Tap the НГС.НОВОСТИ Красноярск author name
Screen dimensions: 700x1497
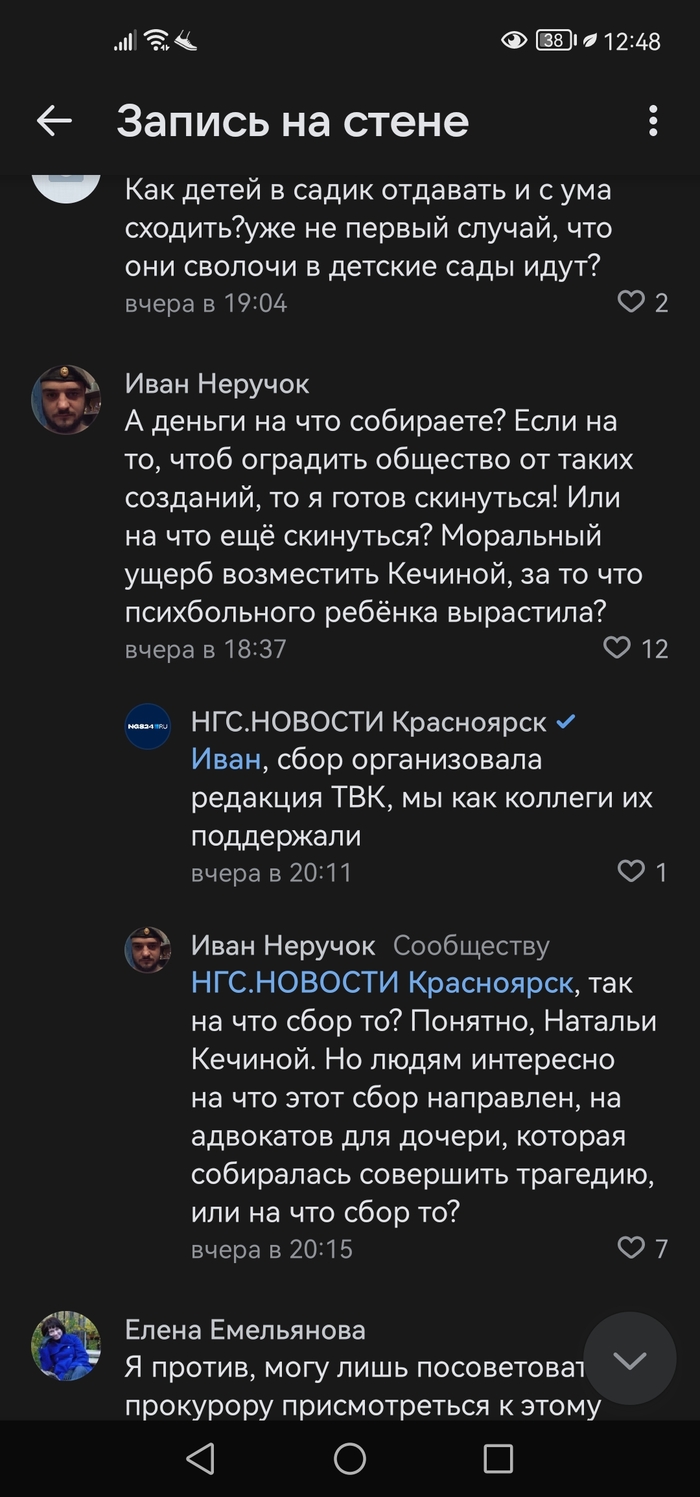click(368, 722)
